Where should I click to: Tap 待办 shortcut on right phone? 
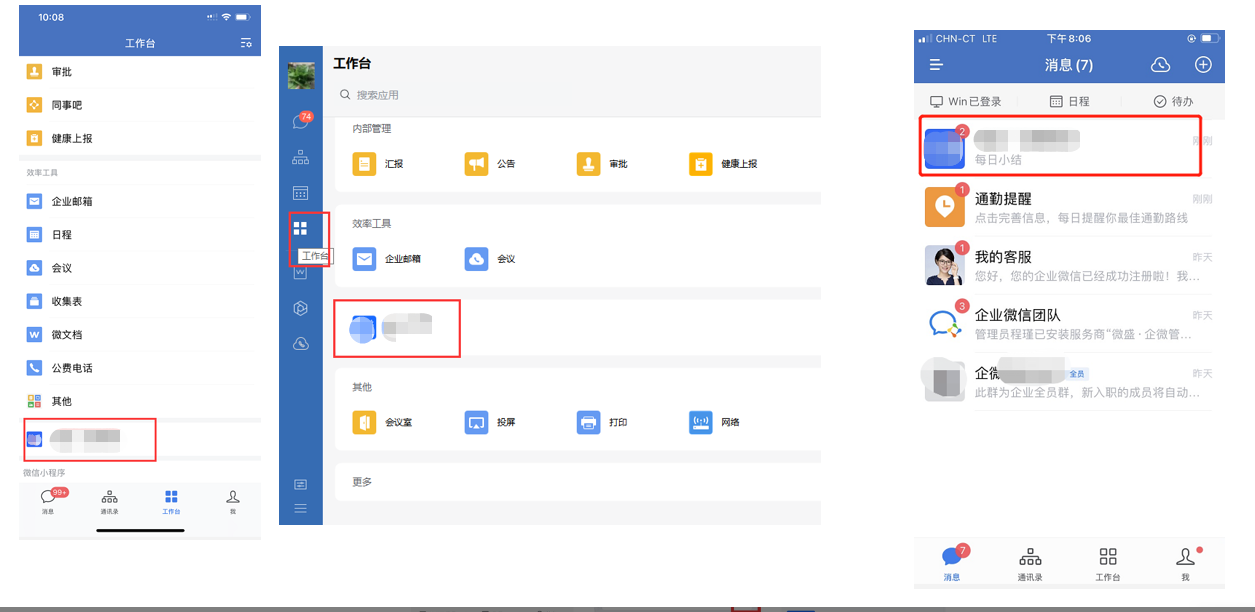tap(1173, 101)
